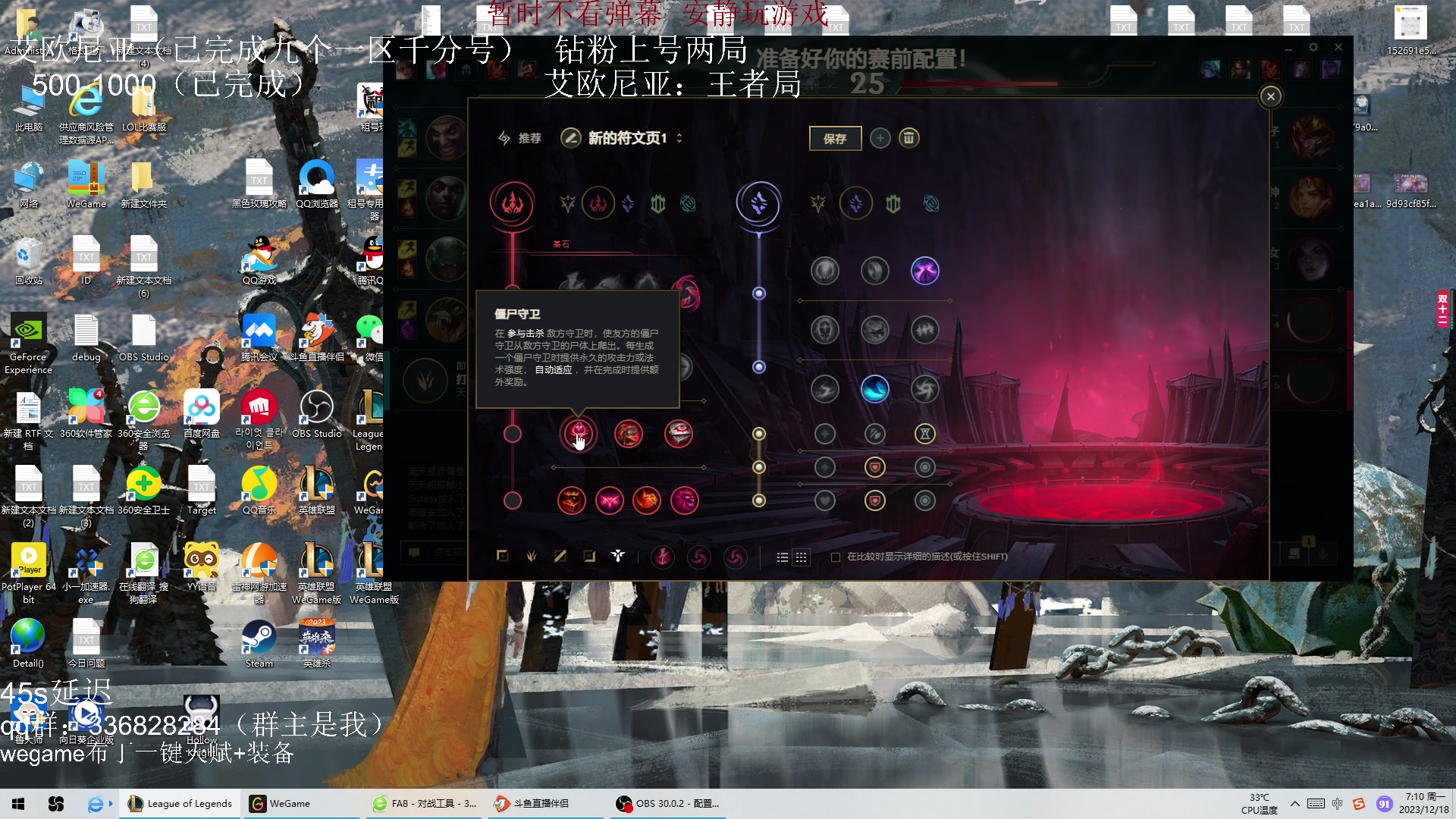Open the secondary Sorcery path emblem
Image resolution: width=1456 pixels, height=819 pixels.
tap(758, 203)
